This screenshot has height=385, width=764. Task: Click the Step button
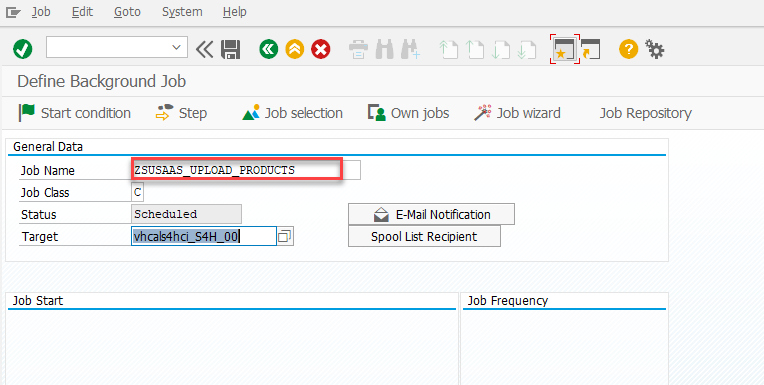(x=181, y=113)
